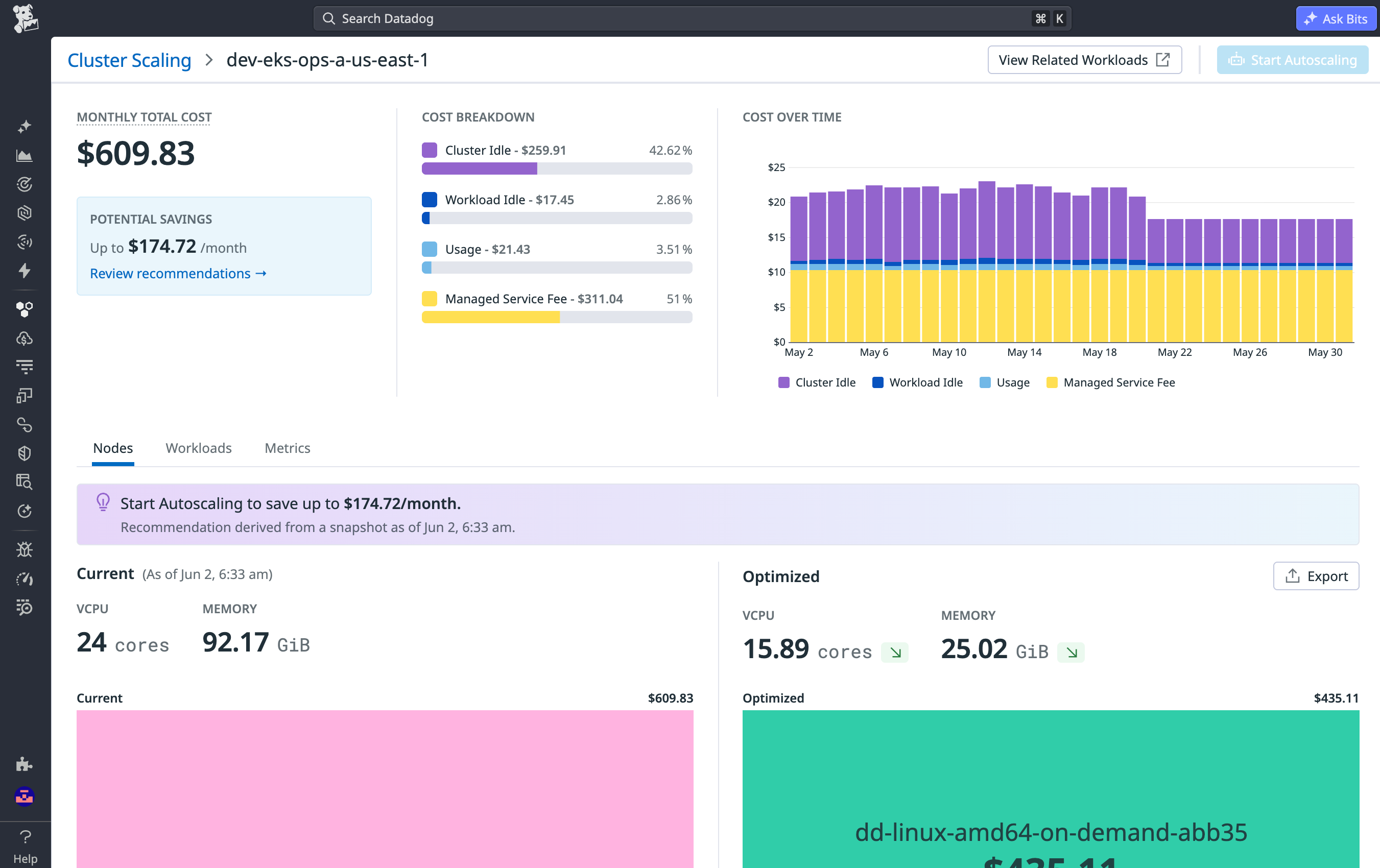The width and height of the screenshot is (1380, 868).
Task: Go back to Cluster Scaling breadcrumb
Action: tap(129, 60)
